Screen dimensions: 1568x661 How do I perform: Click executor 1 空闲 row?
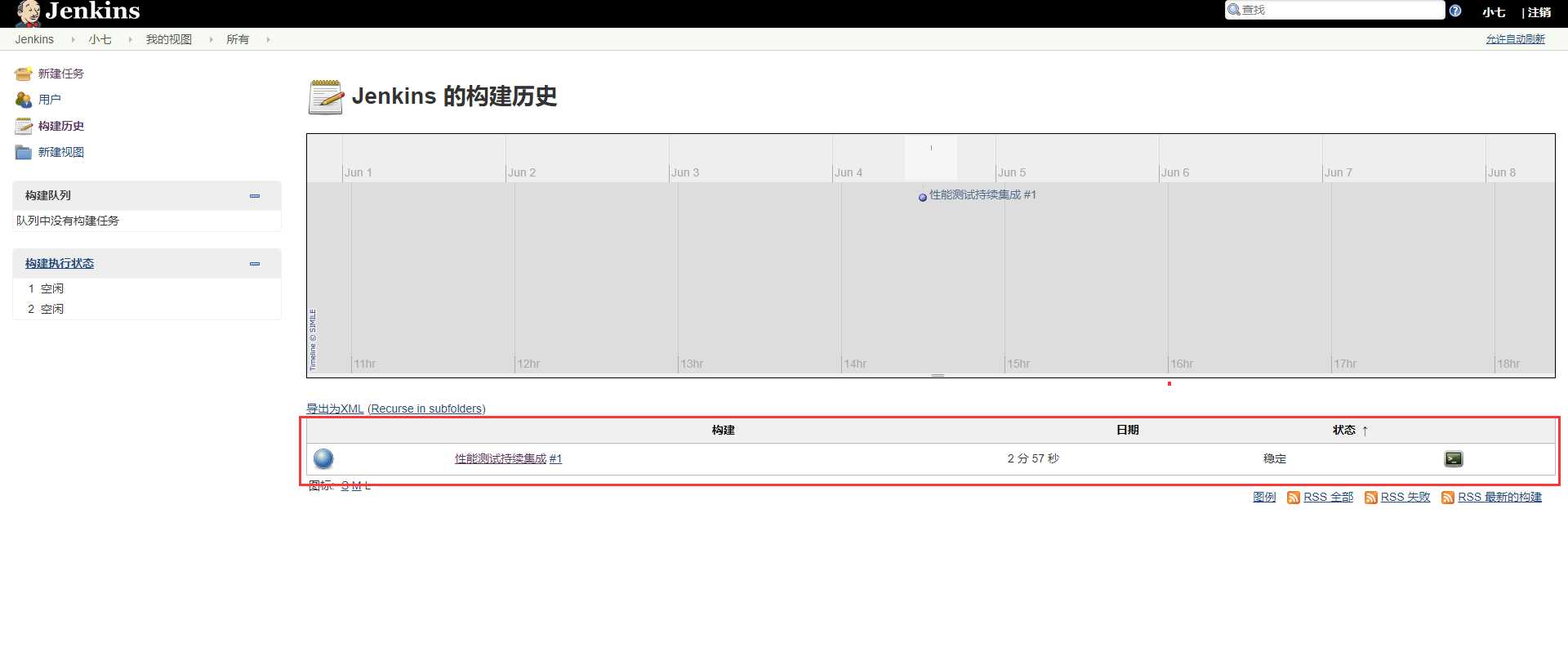pyautogui.click(x=147, y=288)
